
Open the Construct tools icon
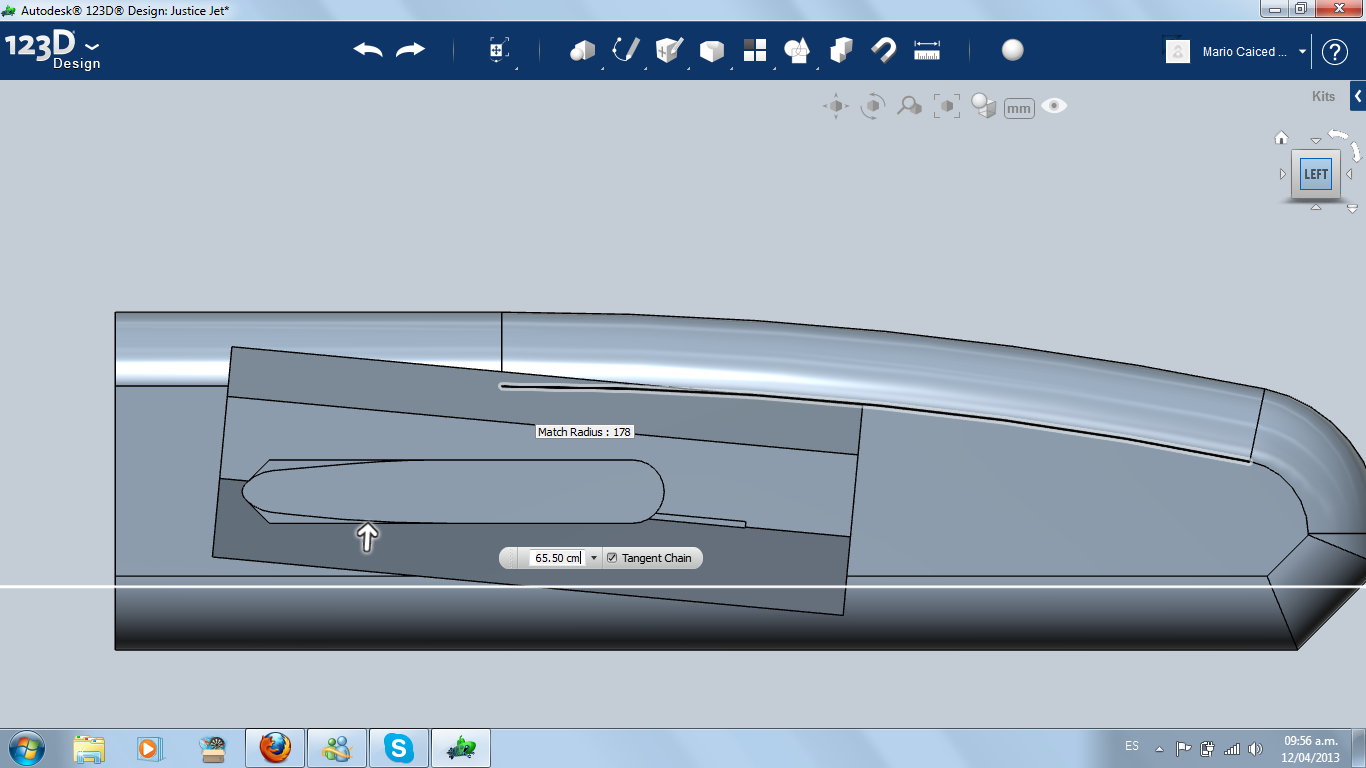[669, 50]
